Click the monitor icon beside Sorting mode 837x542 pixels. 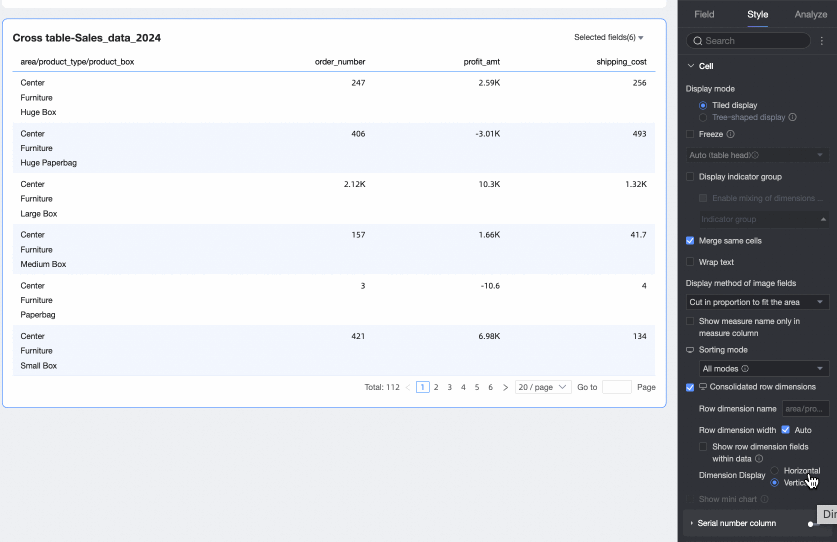click(x=690, y=350)
